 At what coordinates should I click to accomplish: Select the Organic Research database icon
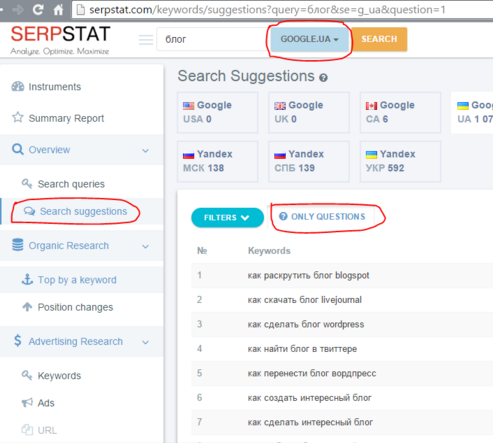point(18,245)
